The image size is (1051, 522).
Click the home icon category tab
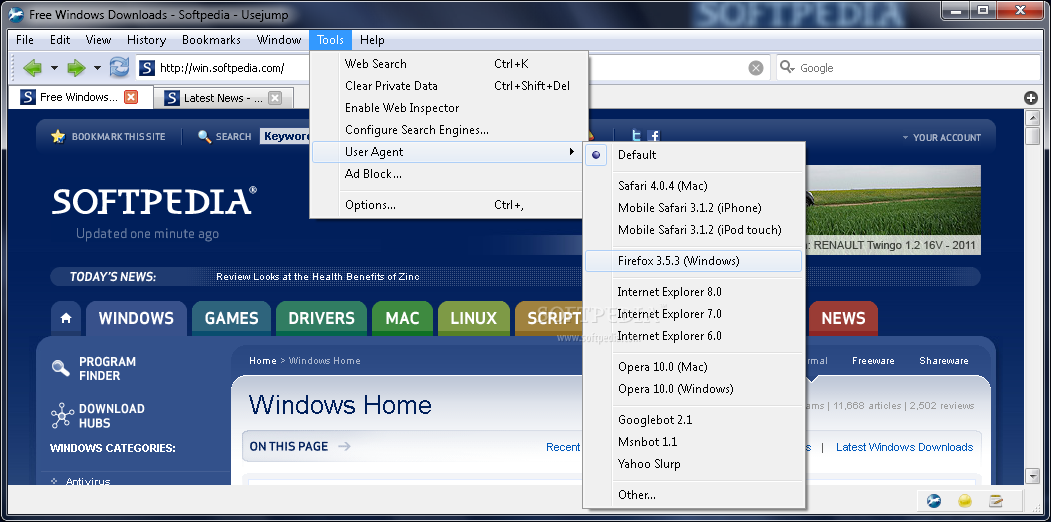click(66, 318)
